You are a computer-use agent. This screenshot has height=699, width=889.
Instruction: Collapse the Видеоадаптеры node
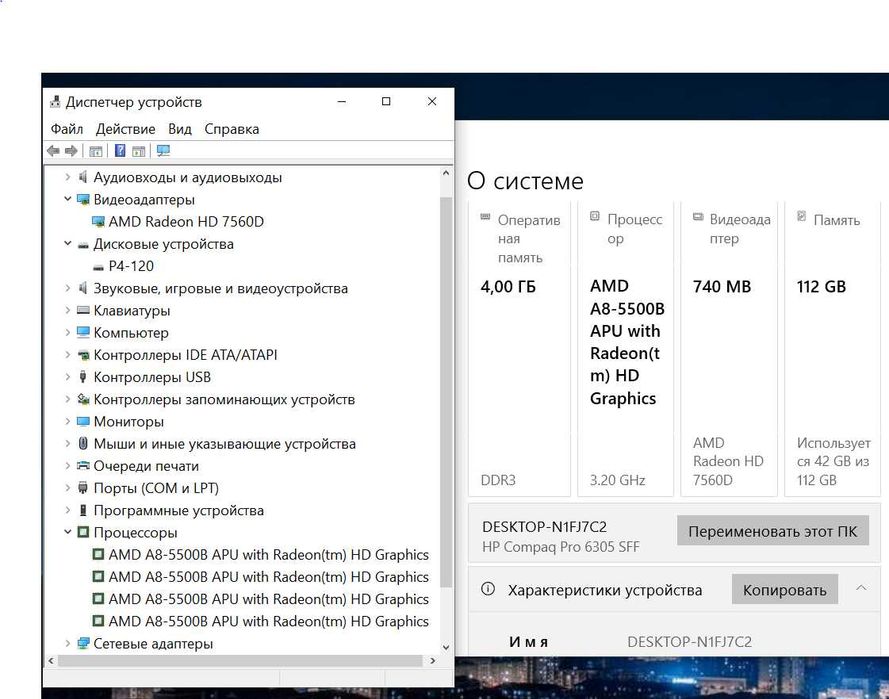pos(67,199)
